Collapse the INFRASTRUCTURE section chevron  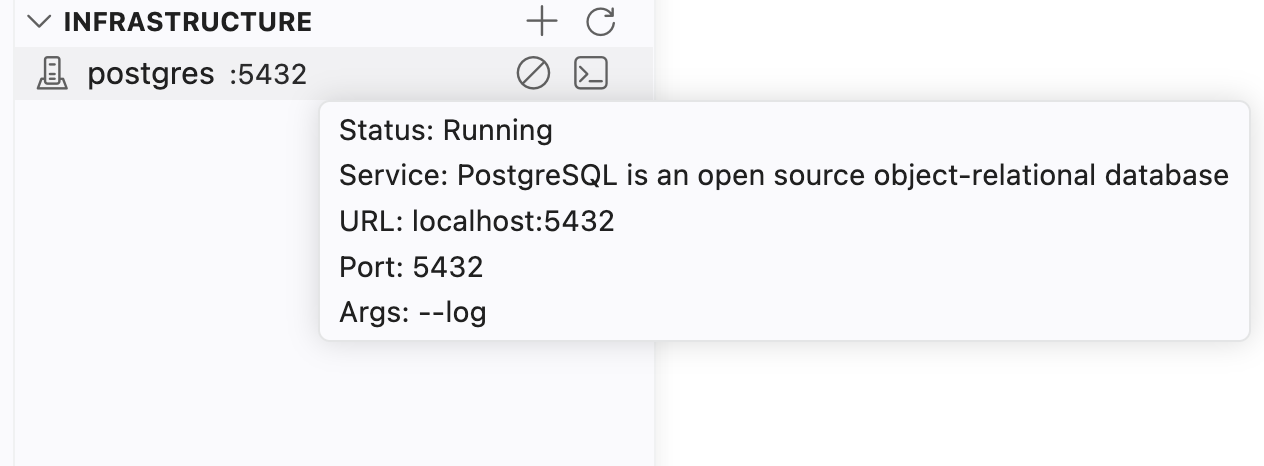tap(40, 22)
